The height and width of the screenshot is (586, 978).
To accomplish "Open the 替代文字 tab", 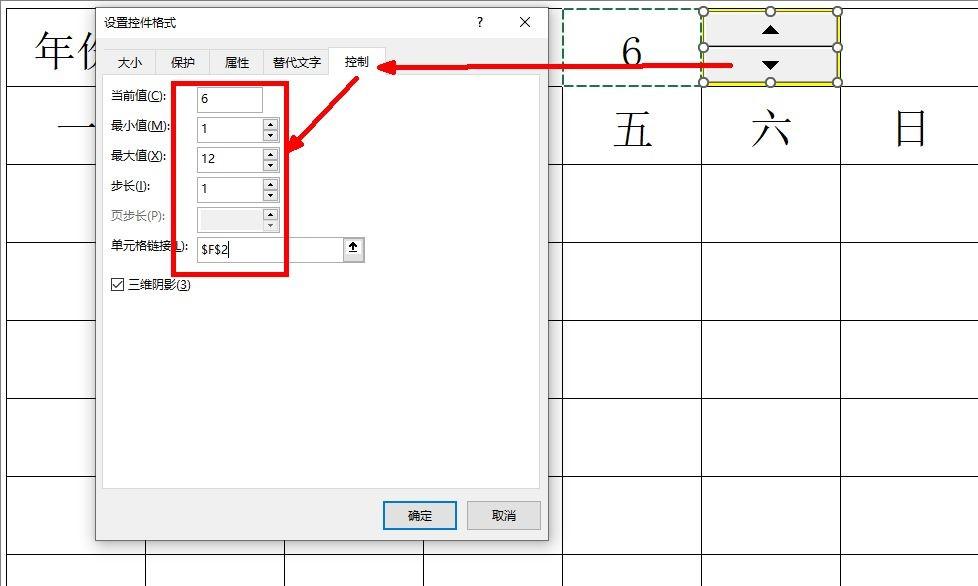I will click(x=296, y=62).
